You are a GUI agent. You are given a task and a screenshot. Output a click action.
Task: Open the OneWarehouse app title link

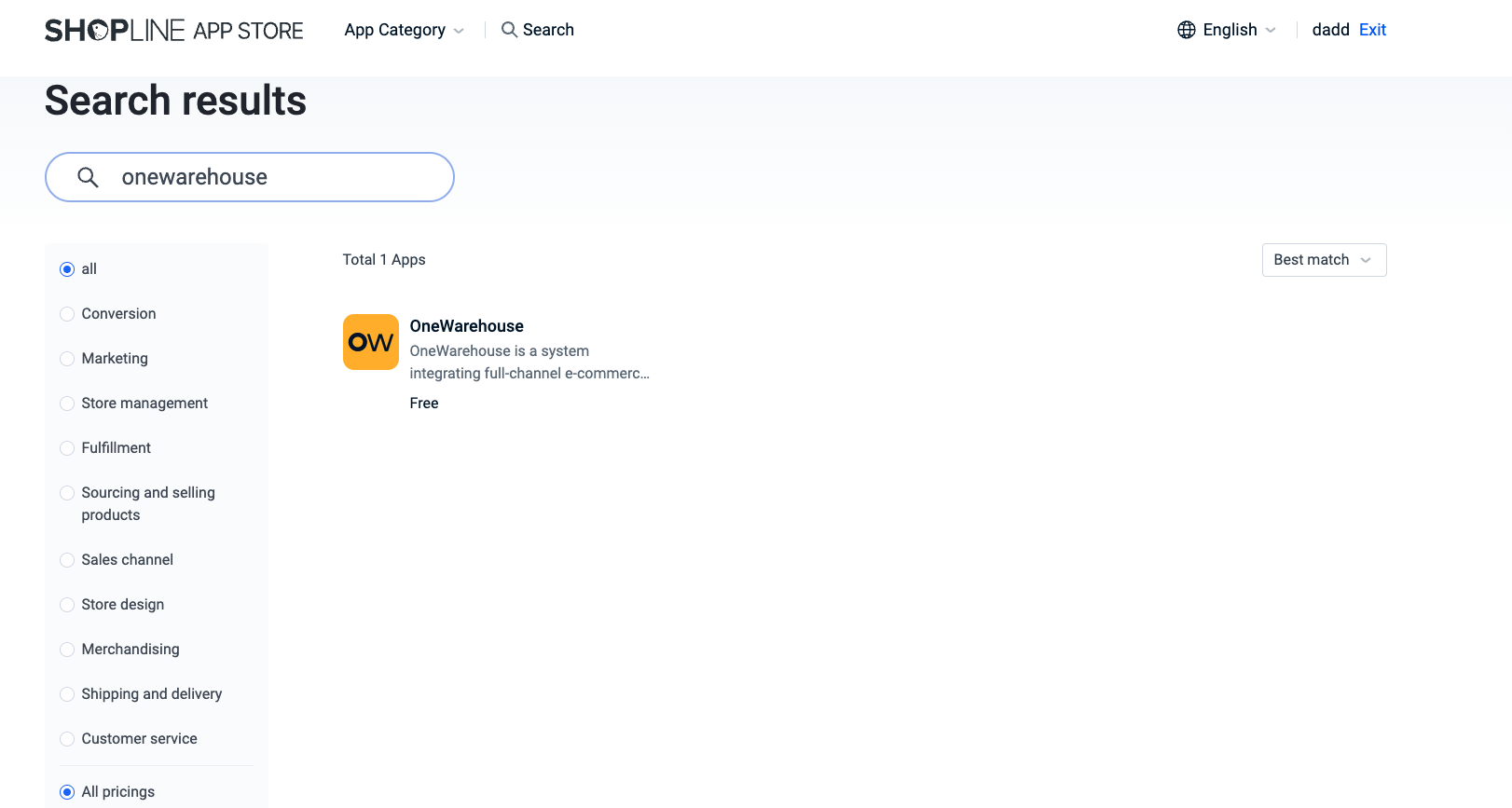click(x=466, y=326)
